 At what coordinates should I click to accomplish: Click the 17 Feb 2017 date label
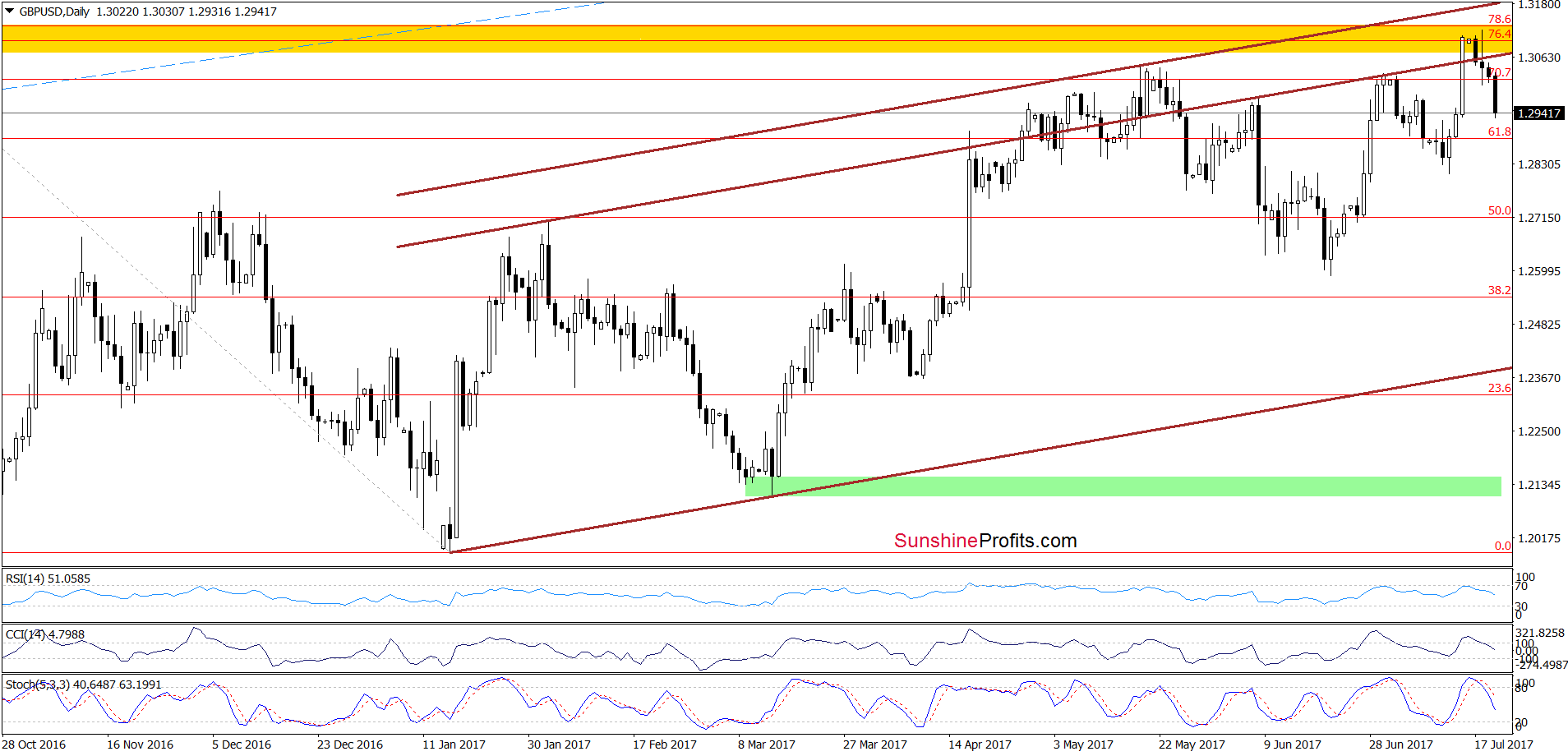coord(665,744)
